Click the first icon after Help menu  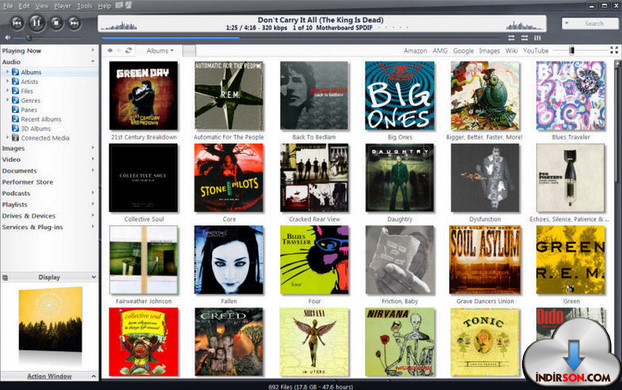[119, 5]
